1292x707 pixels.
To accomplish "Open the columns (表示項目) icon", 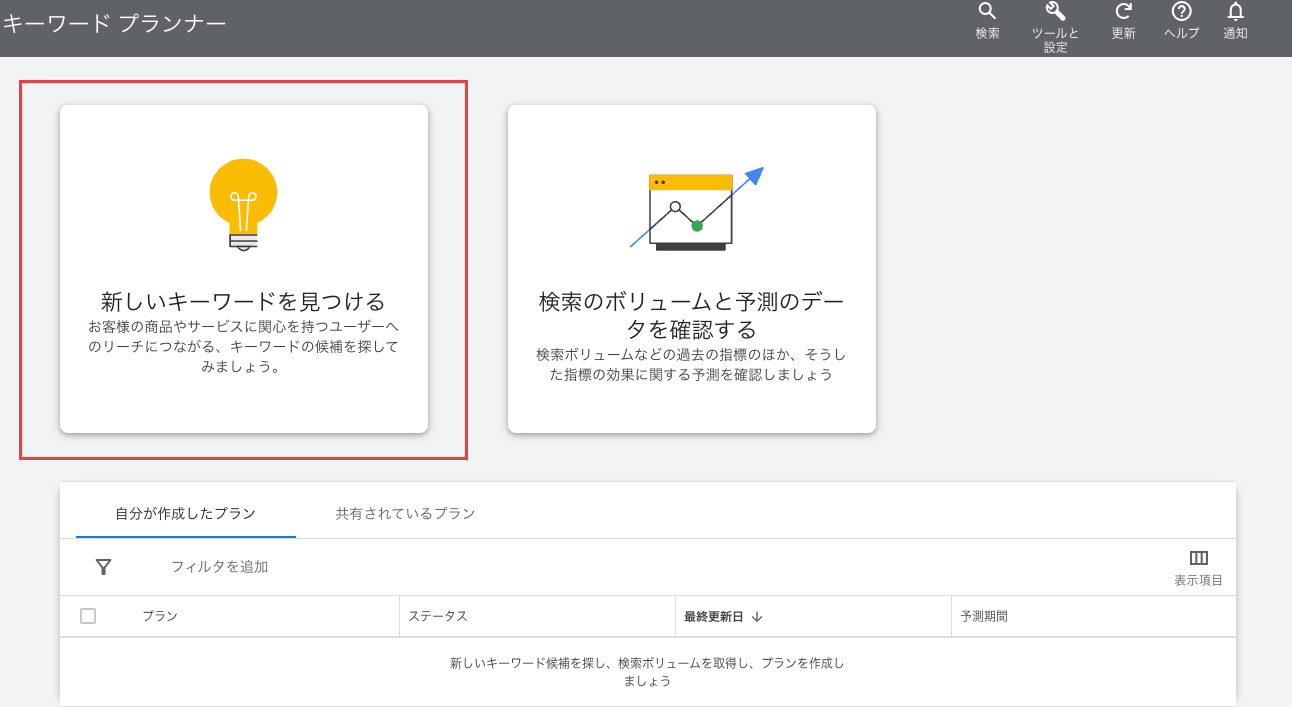I will [x=1198, y=558].
